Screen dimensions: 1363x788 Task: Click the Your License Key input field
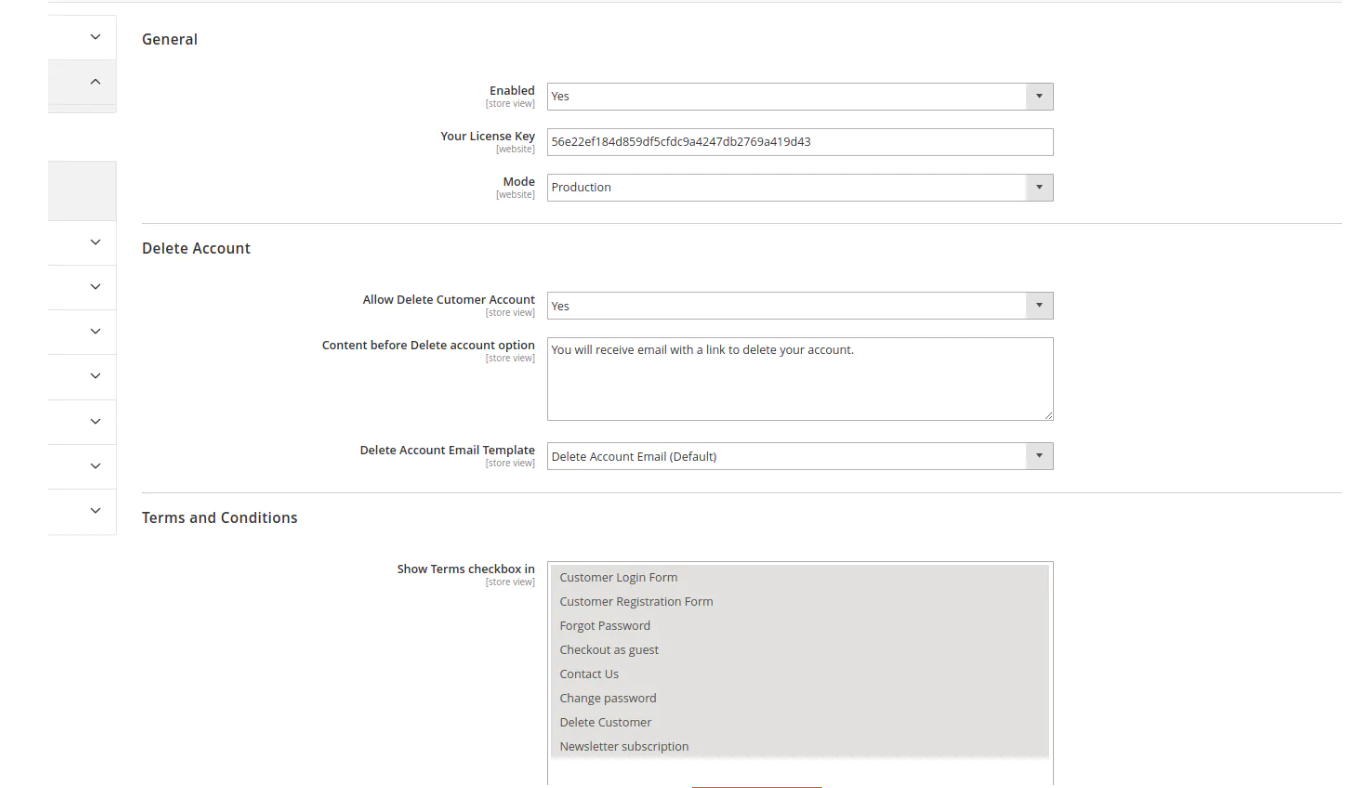pos(798,142)
